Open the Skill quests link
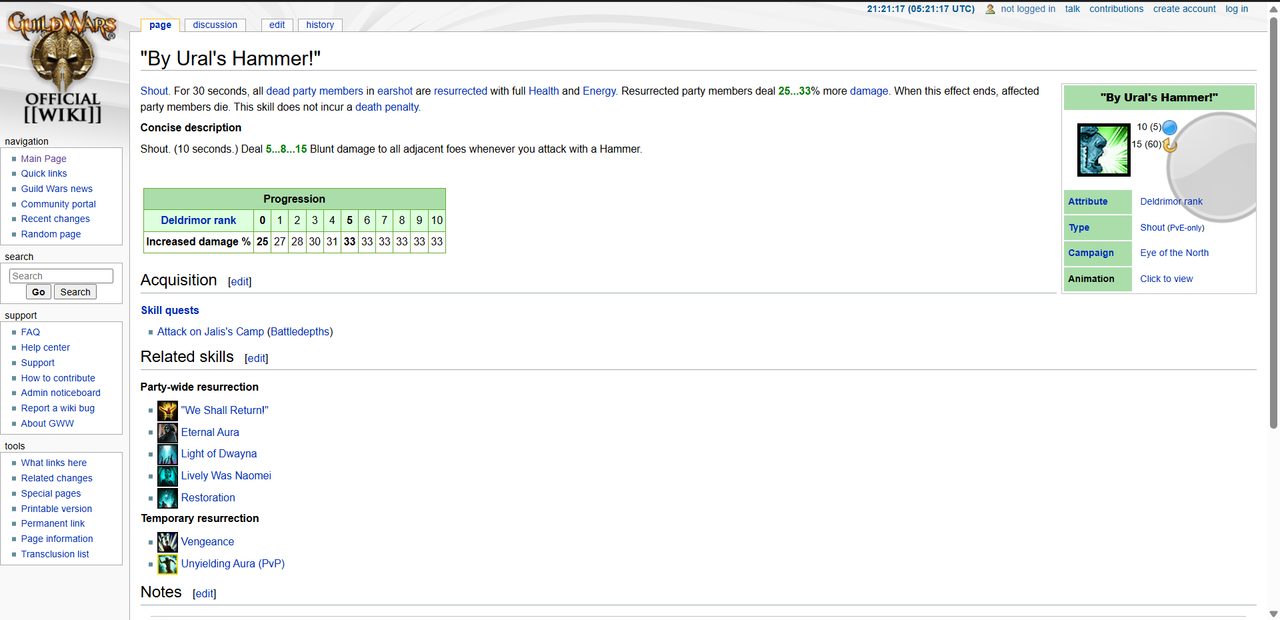Viewport: 1280px width, 620px height. [x=170, y=310]
